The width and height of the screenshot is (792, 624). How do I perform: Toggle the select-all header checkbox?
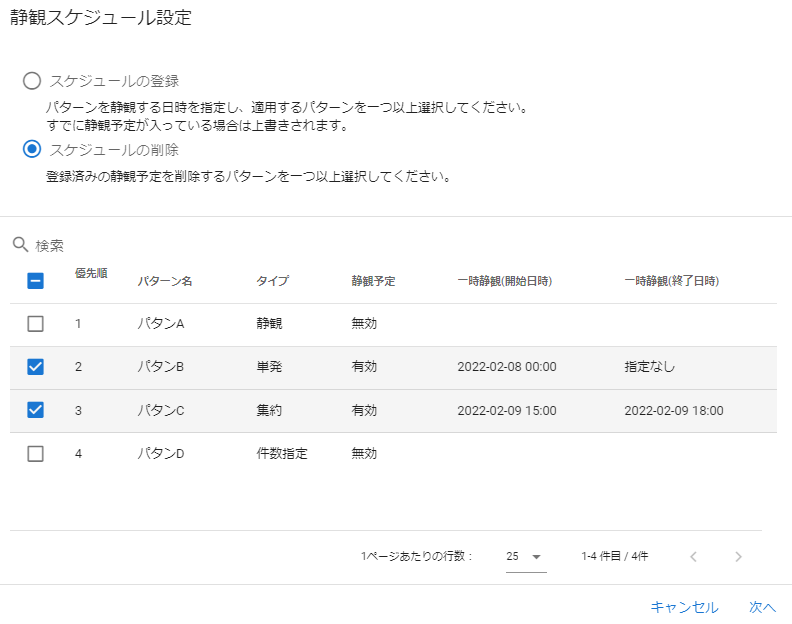tap(35, 281)
